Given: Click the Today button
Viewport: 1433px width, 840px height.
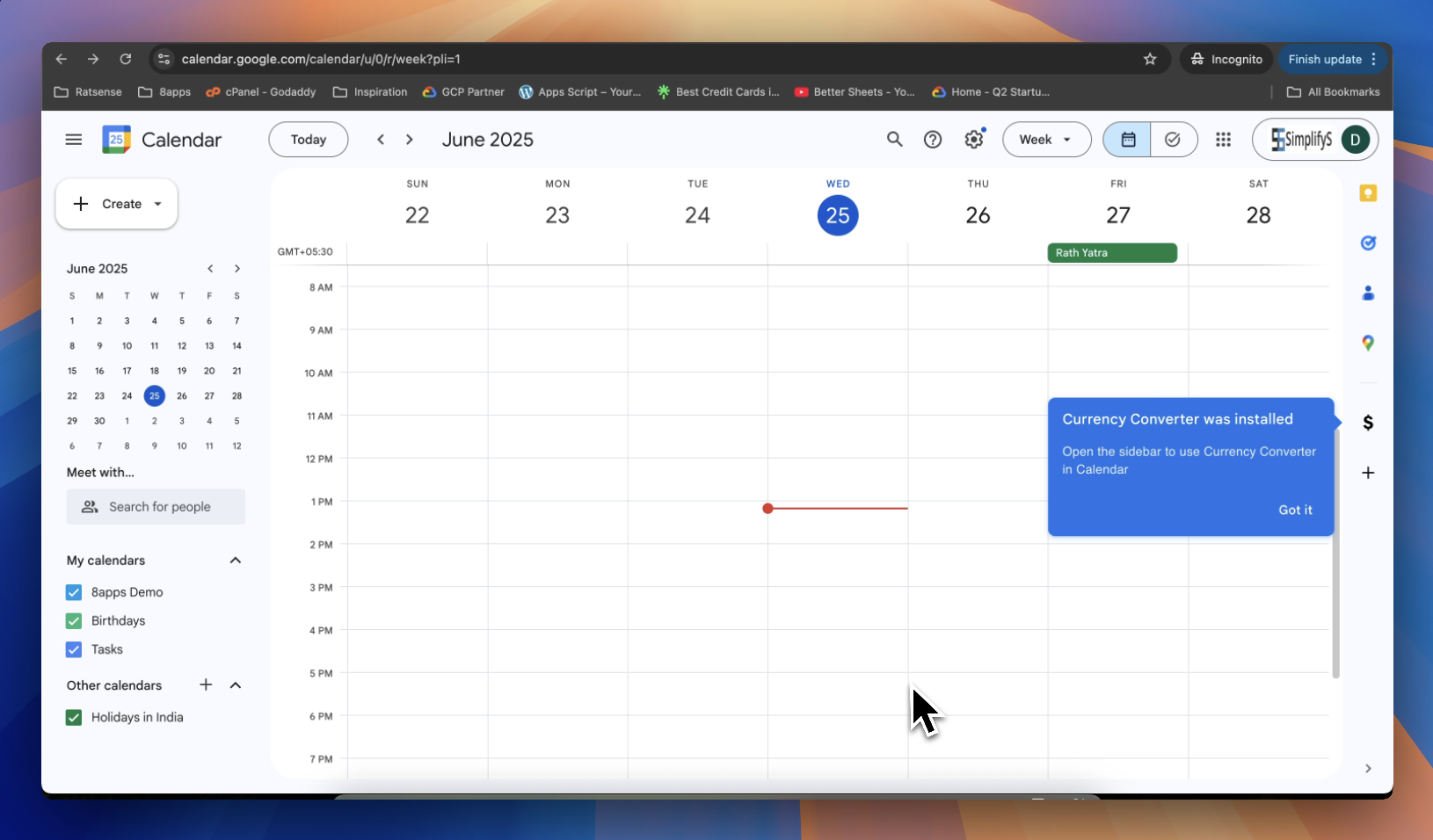Looking at the screenshot, I should click(x=309, y=140).
